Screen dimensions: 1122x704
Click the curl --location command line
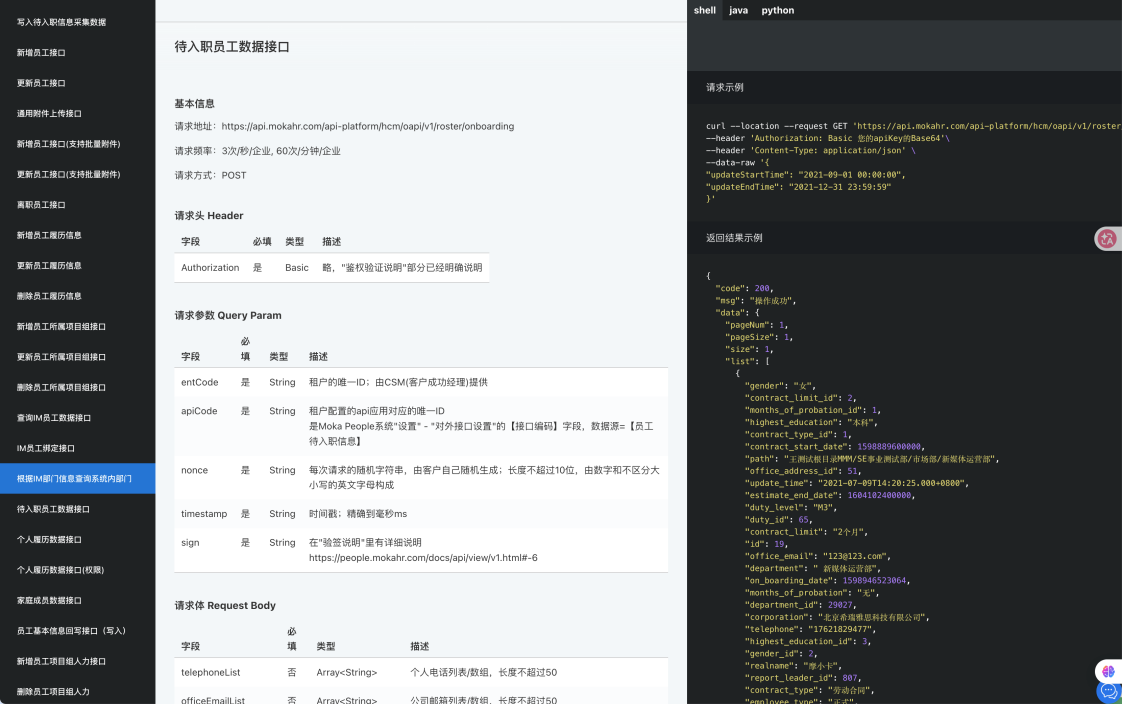pos(913,126)
